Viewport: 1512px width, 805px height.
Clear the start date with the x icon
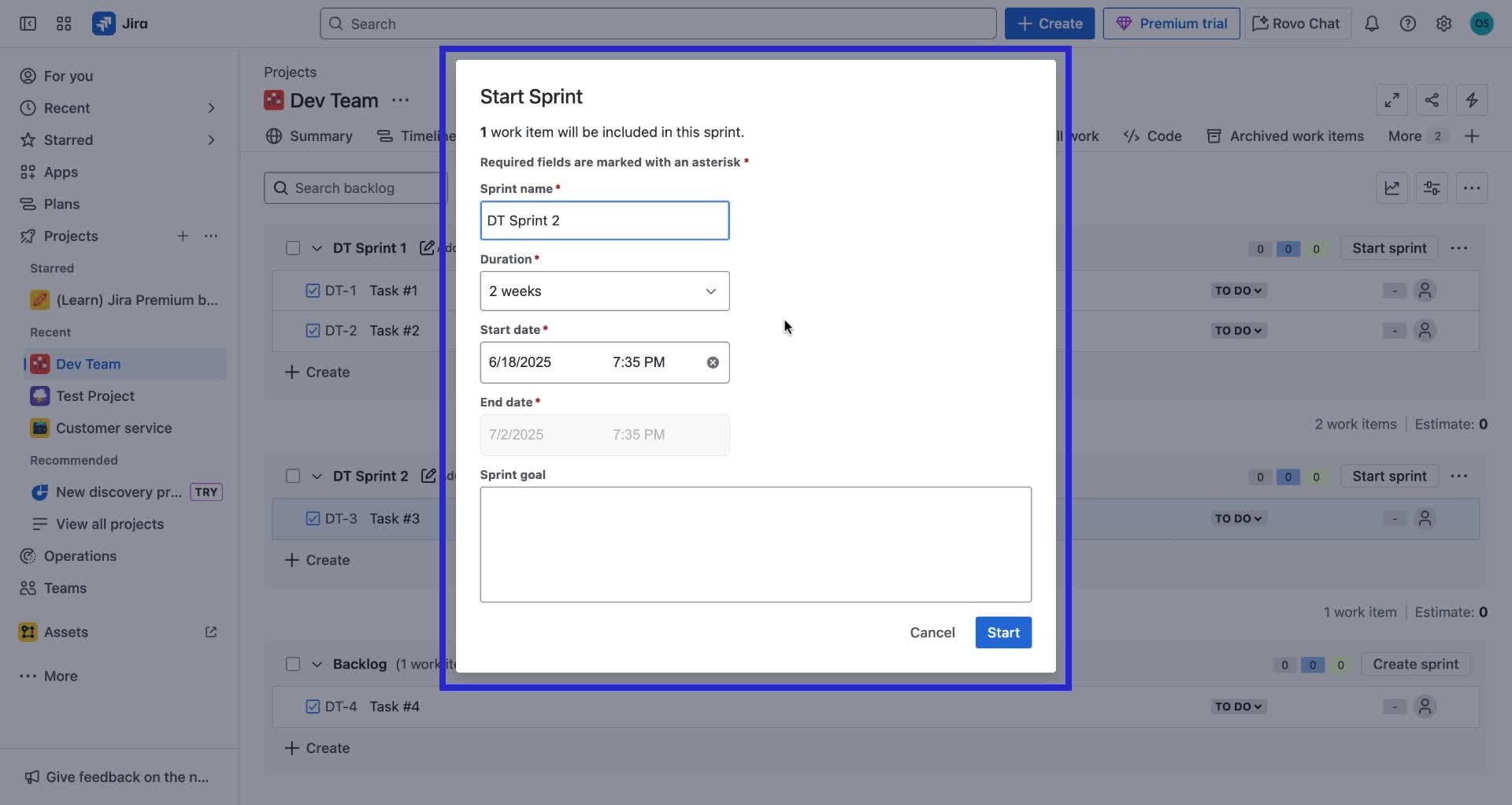(x=713, y=362)
